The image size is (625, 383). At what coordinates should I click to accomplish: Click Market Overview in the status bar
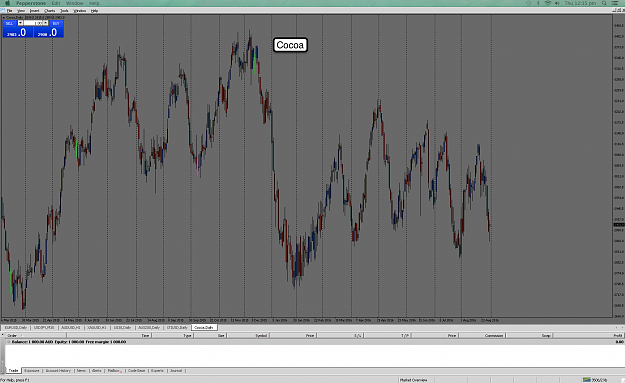click(x=413, y=380)
